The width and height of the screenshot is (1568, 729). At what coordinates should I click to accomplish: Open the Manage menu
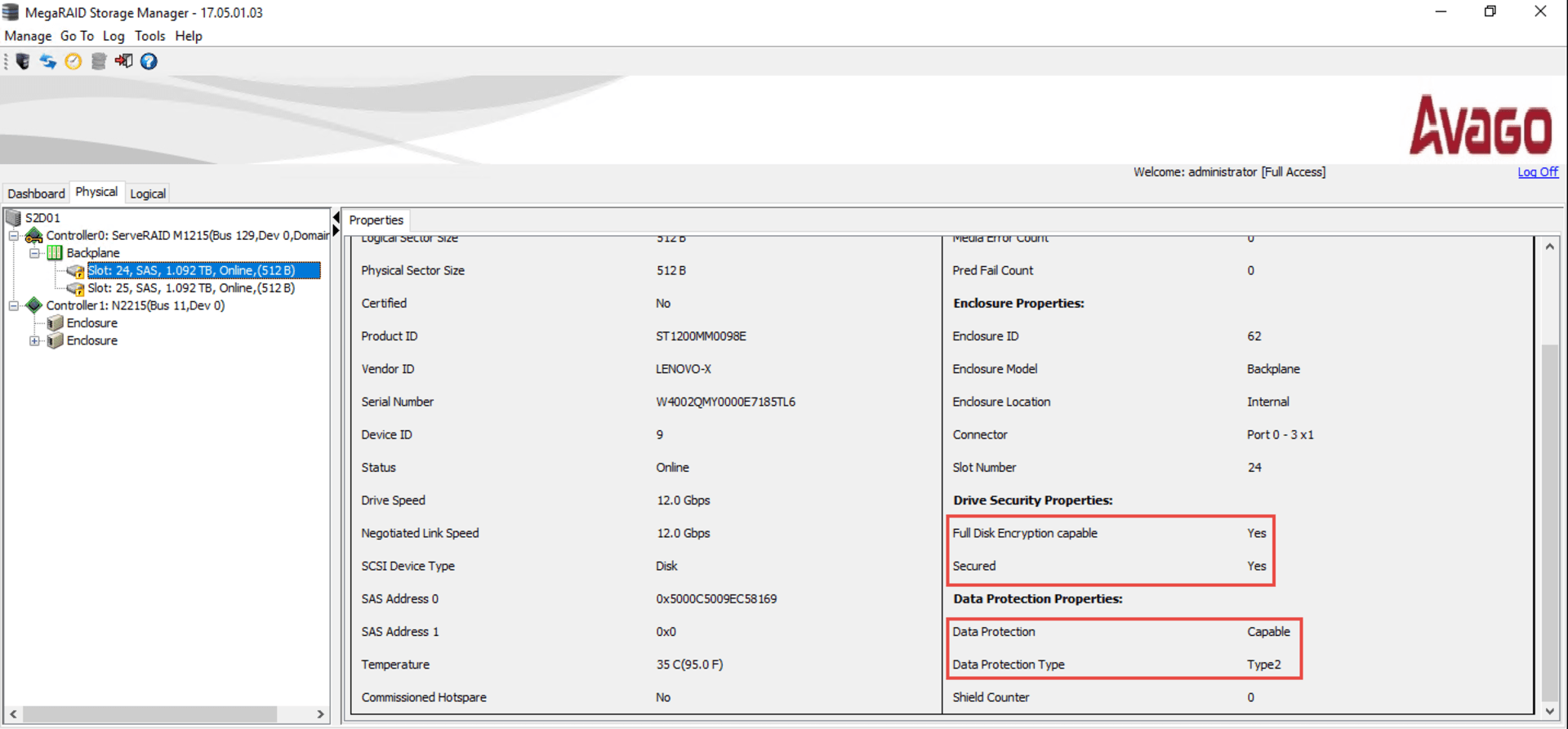coord(28,36)
